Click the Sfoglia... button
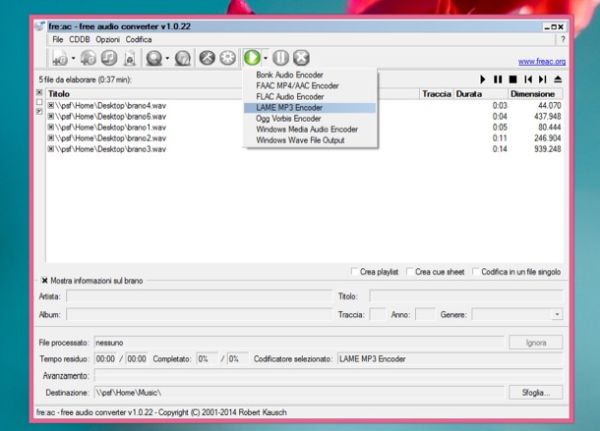Screen dimensions: 600x431 point(535,392)
